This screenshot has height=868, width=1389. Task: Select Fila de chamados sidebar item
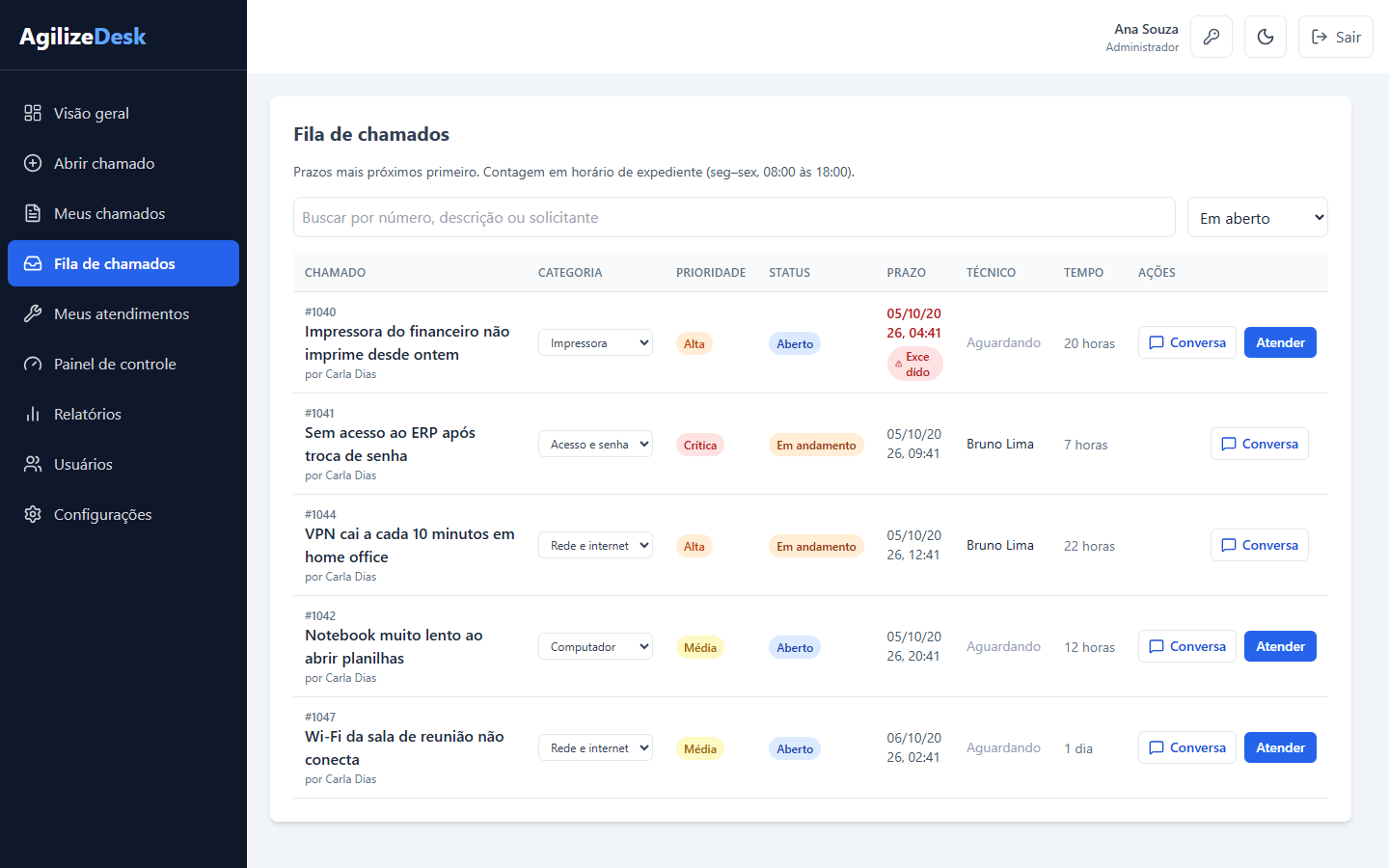point(123,263)
